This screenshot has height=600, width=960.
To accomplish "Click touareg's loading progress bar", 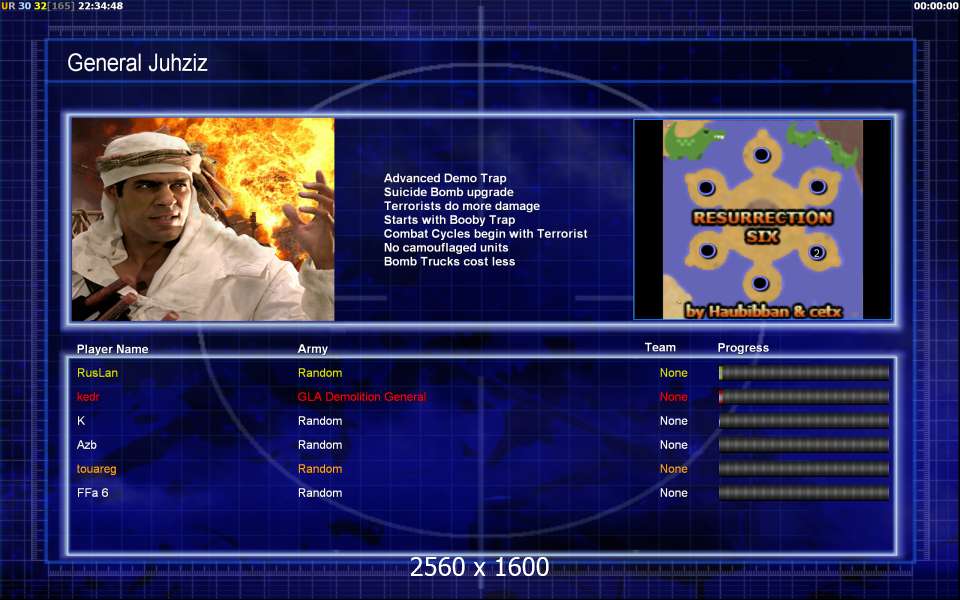I will tap(804, 469).
